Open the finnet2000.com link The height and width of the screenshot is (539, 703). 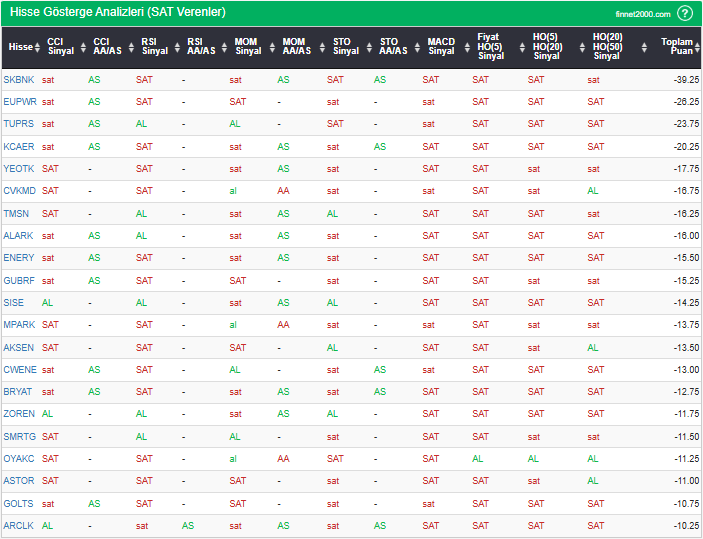coord(643,14)
